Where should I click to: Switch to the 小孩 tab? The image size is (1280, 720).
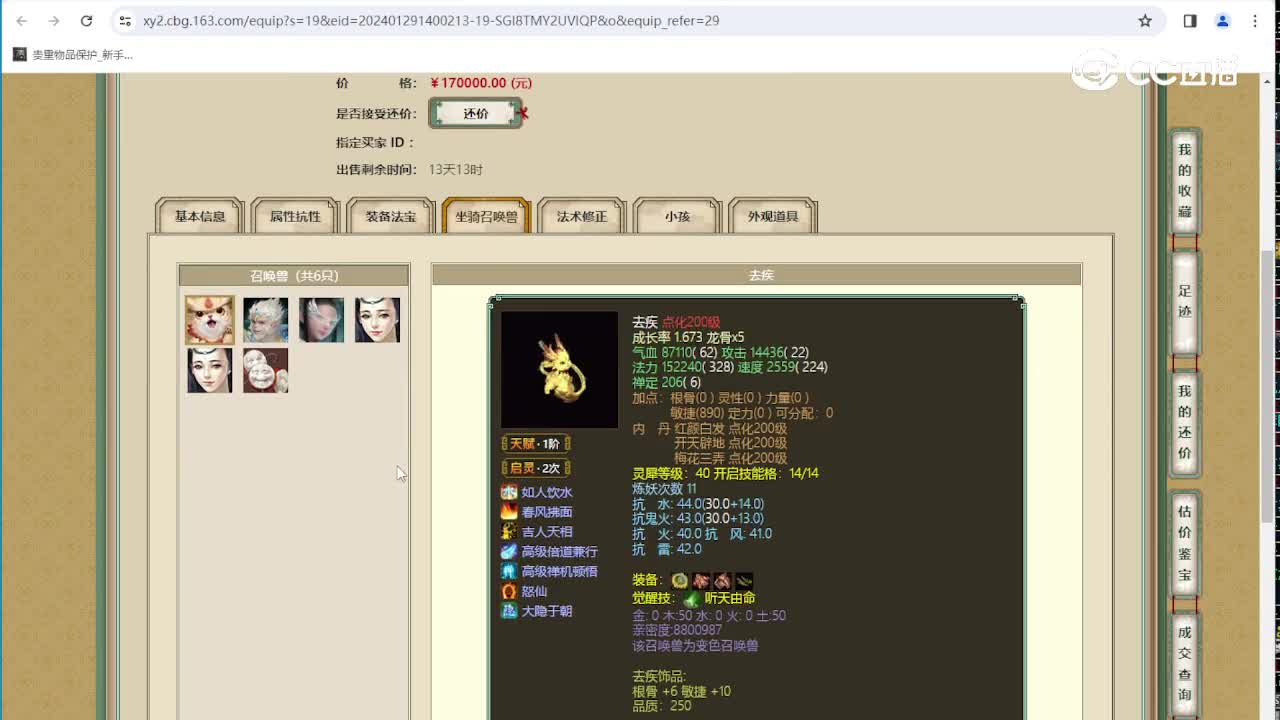677,216
